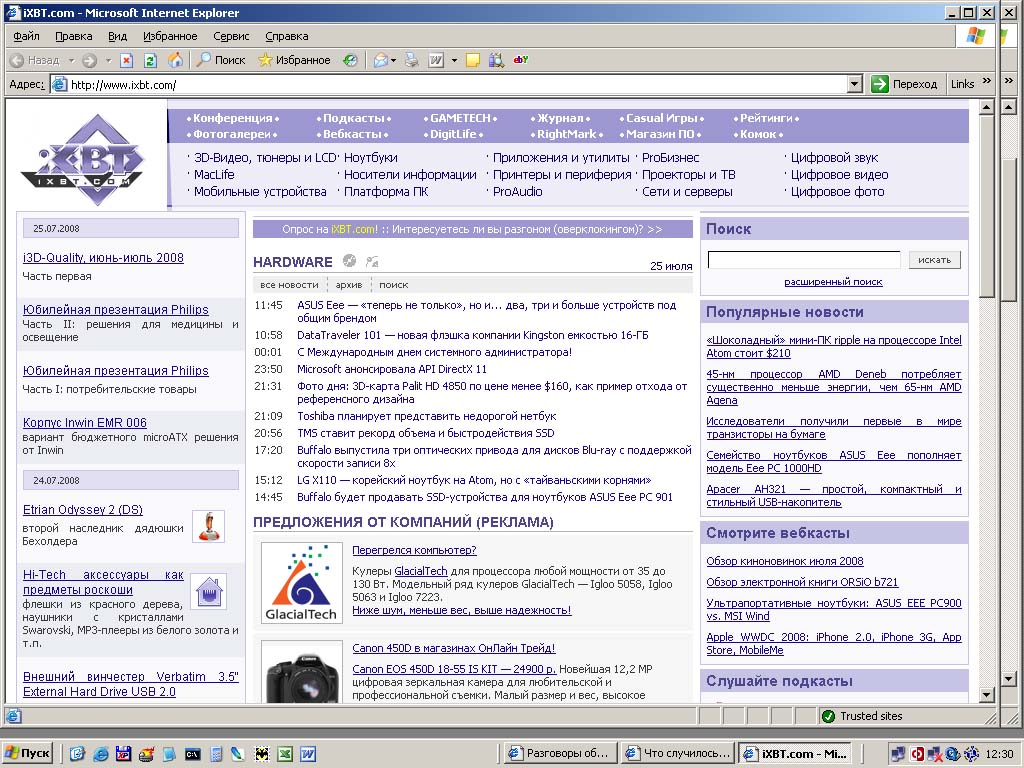This screenshot has width=1024, height=768.
Task: Click the site search input field
Action: (x=804, y=260)
